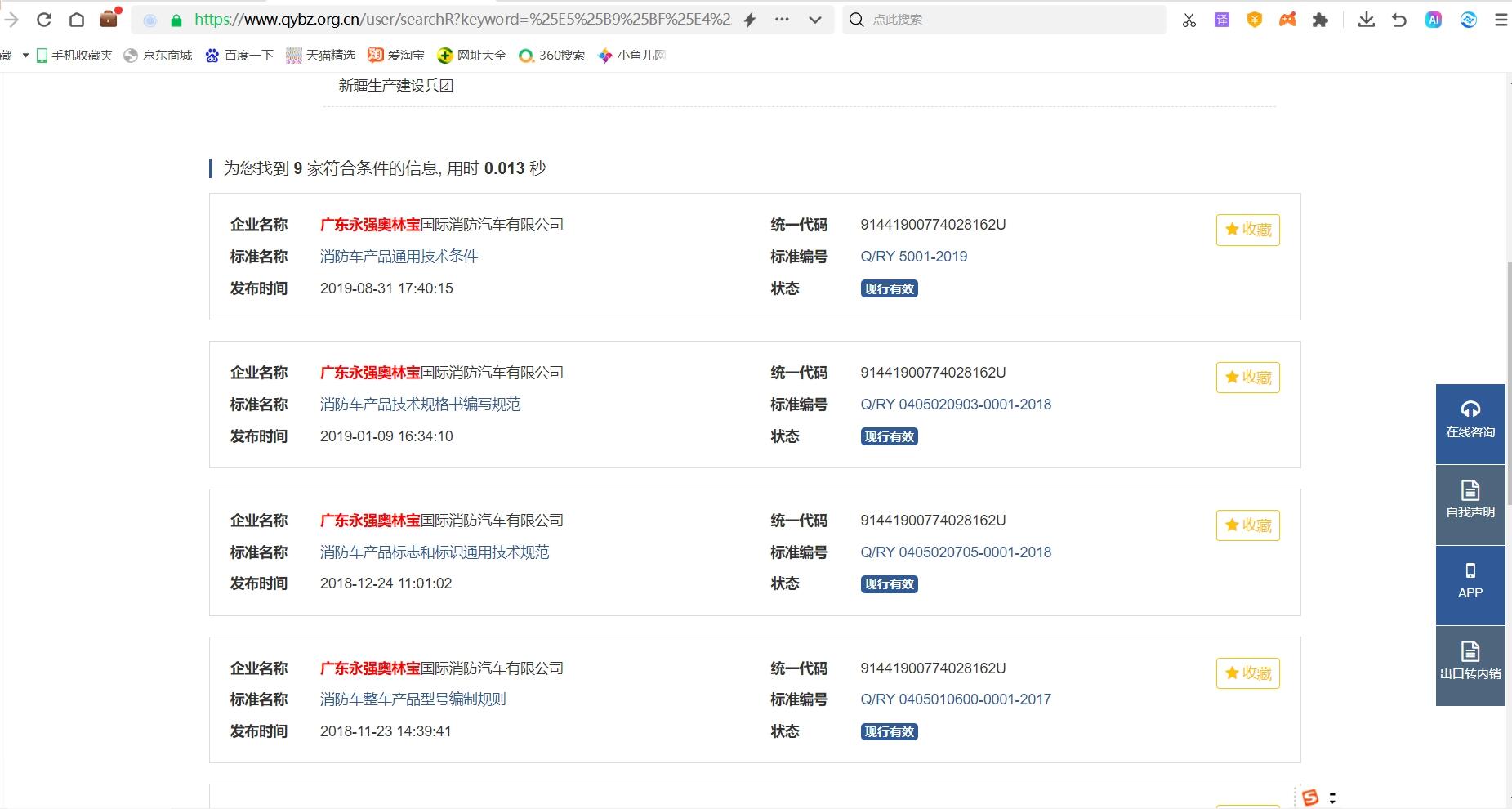Click the forward navigation arrow
The height and width of the screenshot is (809, 1512).
tap(11, 20)
